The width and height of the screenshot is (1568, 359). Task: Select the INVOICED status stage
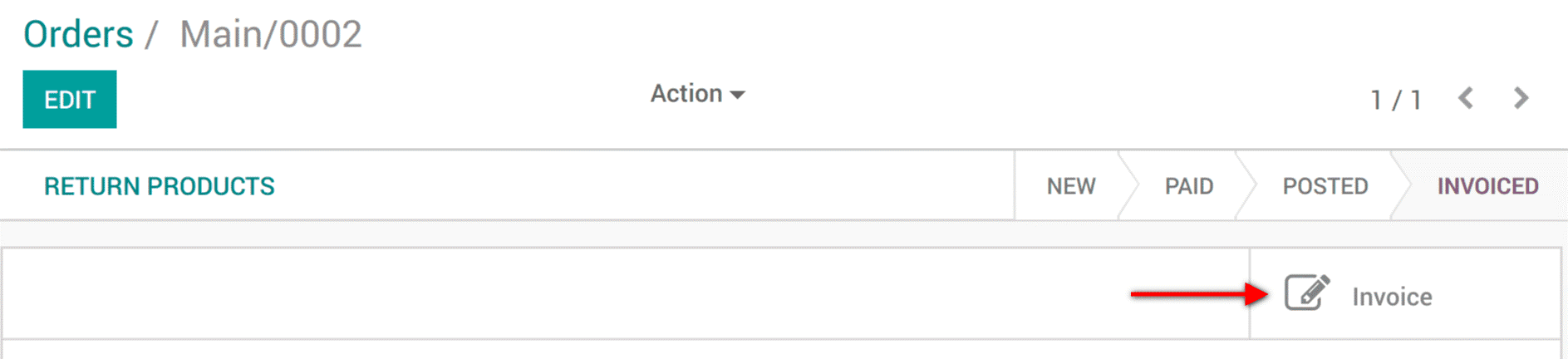1487,186
